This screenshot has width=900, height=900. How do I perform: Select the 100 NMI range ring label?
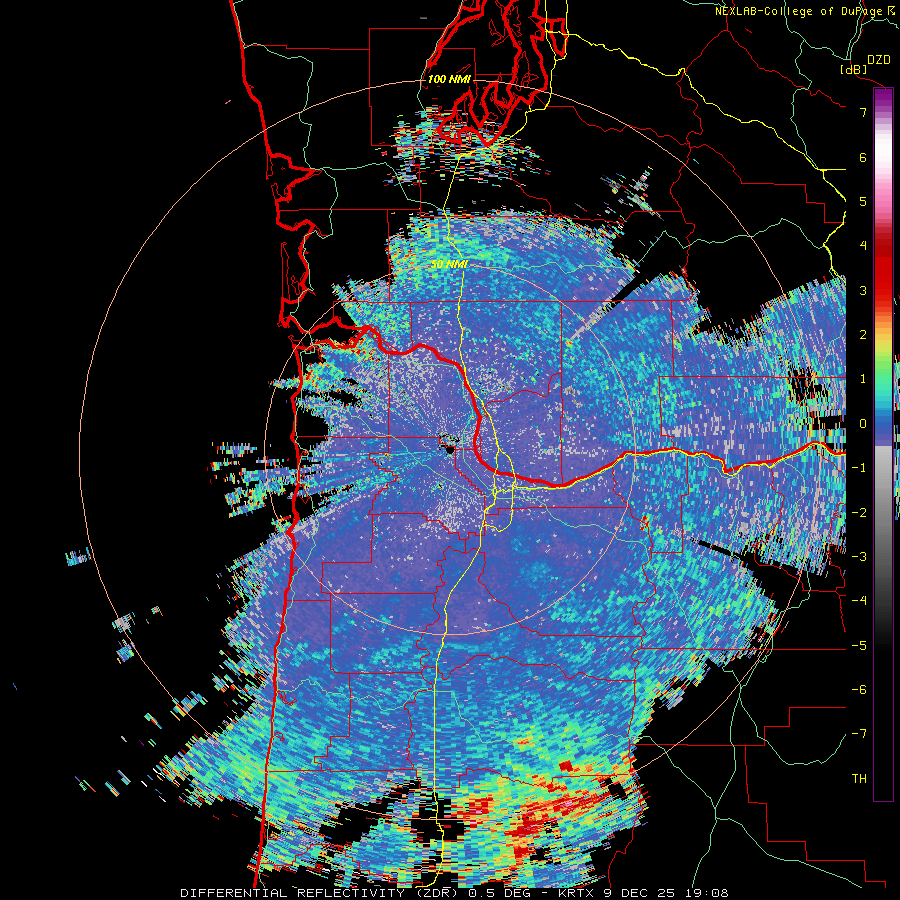449,79
